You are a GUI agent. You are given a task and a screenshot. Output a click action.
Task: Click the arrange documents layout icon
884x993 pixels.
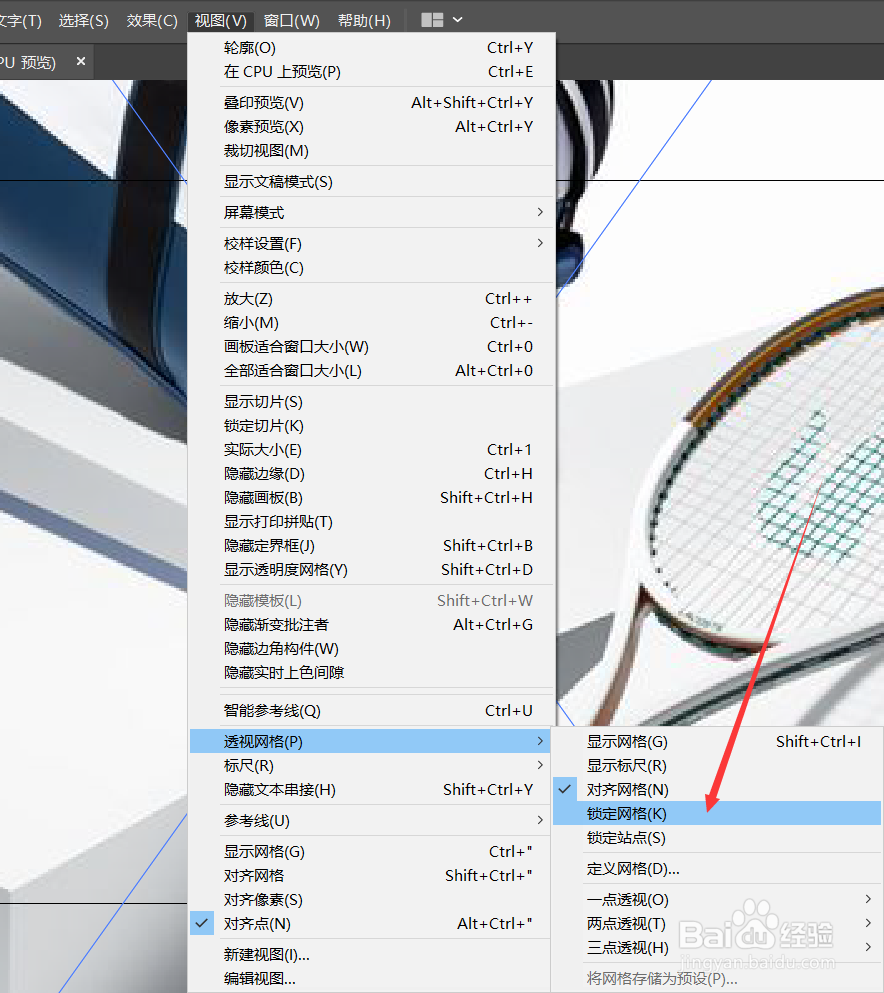433,20
